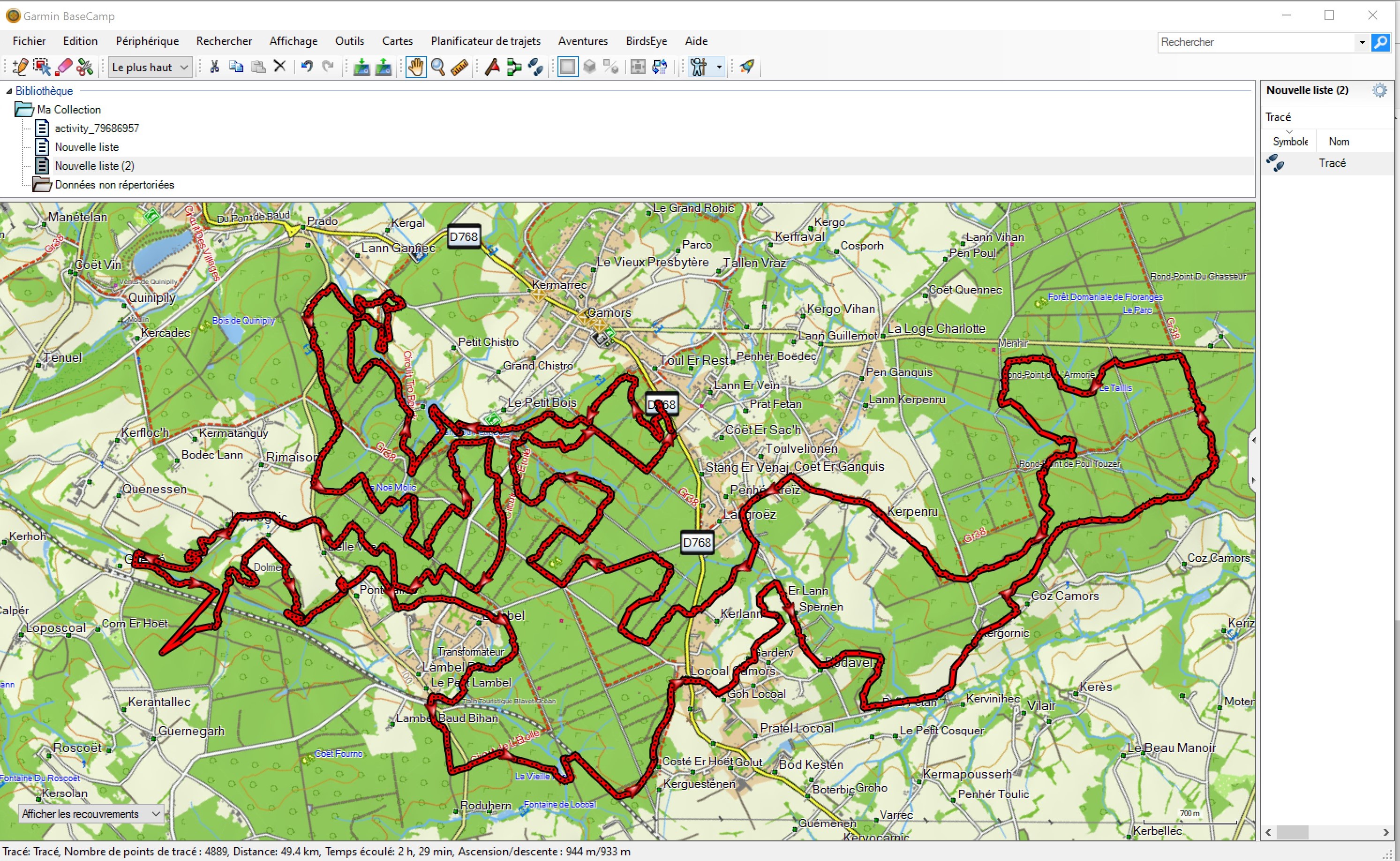Toggle the 2D and 3D split view
Viewport: 1400px width, 861px height.
611,67
